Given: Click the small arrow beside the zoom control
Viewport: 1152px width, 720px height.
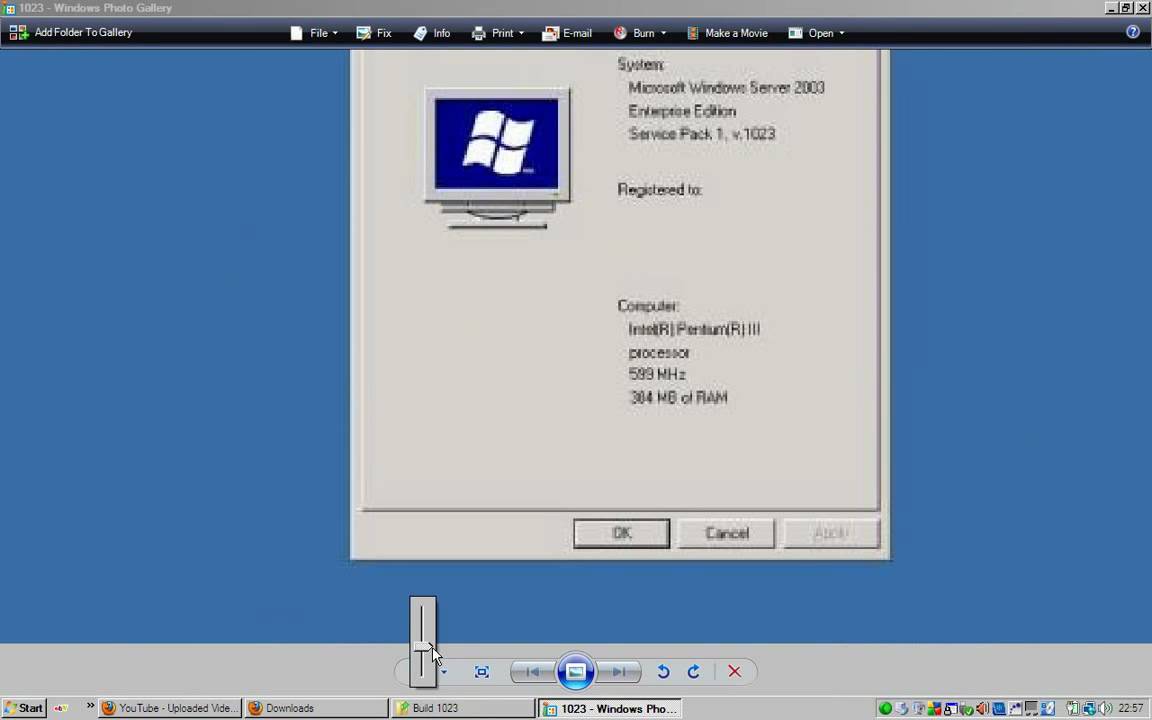Looking at the screenshot, I should (444, 672).
